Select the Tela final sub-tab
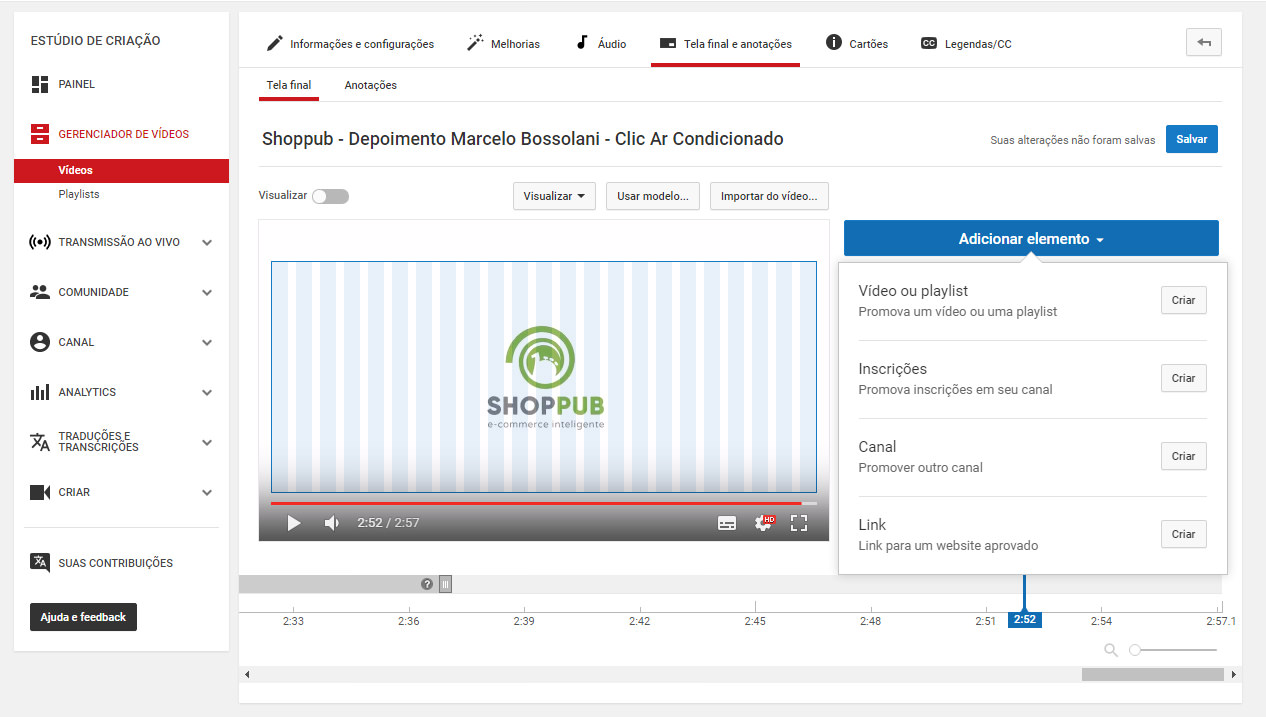This screenshot has width=1266, height=717. click(289, 85)
